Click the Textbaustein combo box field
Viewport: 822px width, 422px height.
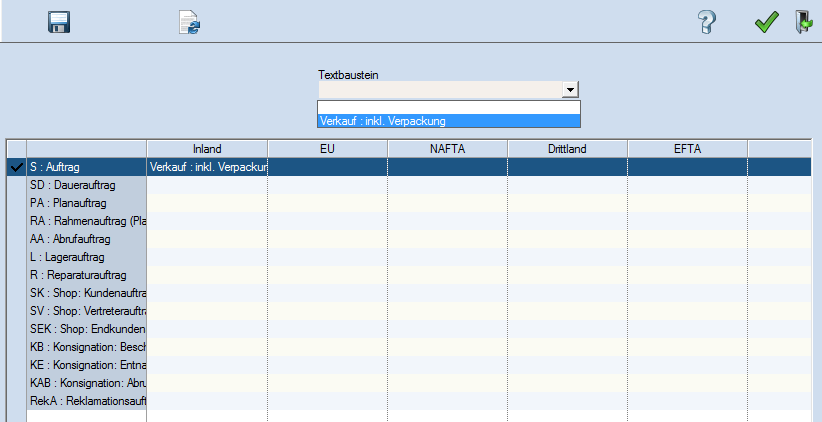[x=439, y=90]
